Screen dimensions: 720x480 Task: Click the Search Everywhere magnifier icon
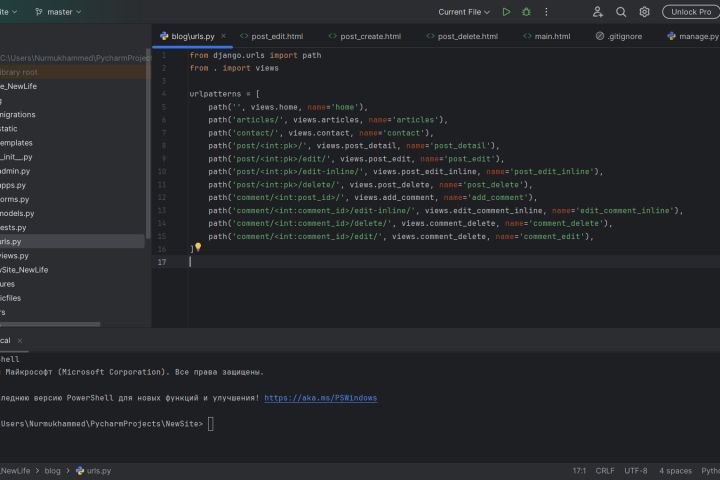pyautogui.click(x=621, y=12)
